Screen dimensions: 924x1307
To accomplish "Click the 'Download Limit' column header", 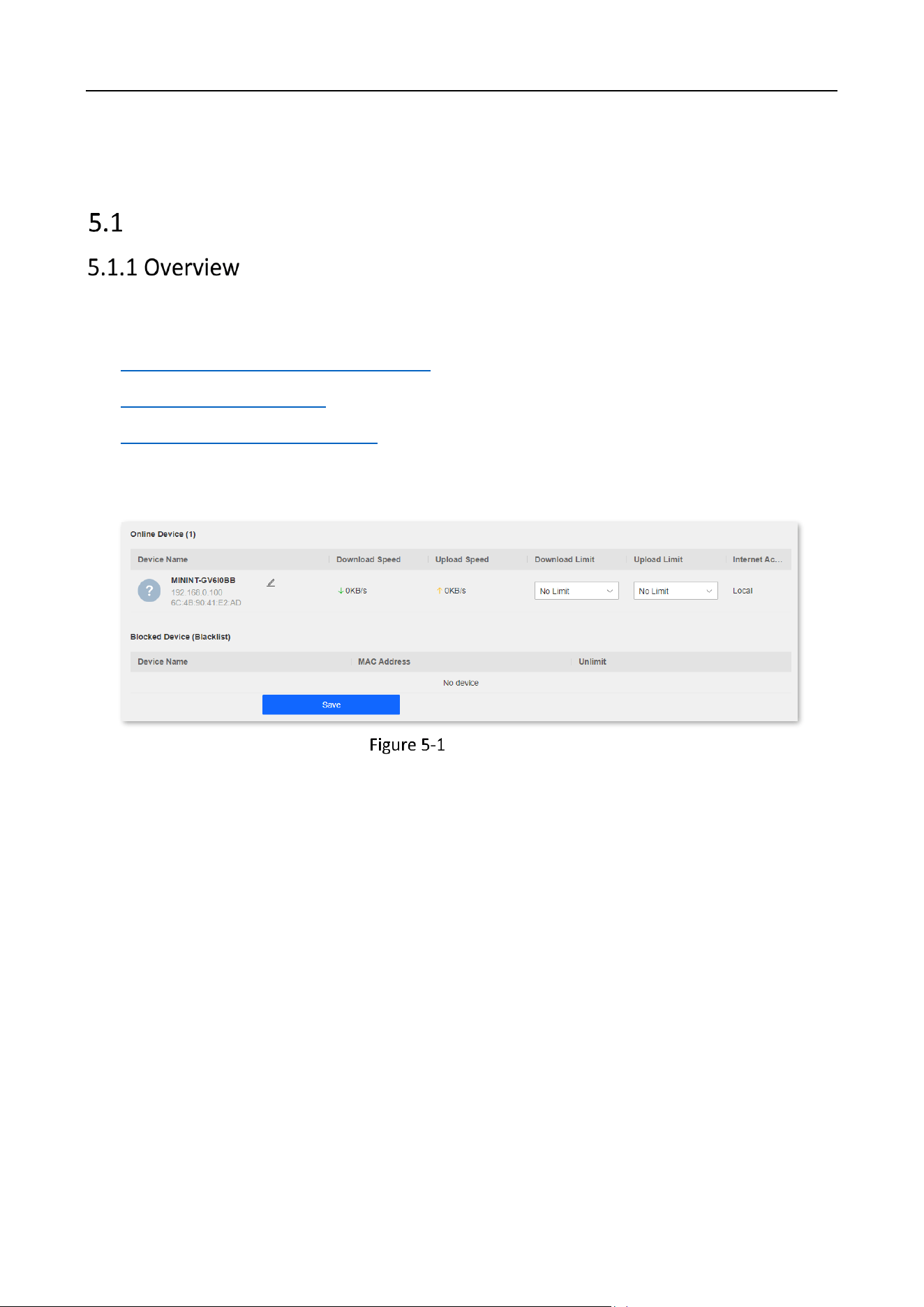I will [x=565, y=559].
